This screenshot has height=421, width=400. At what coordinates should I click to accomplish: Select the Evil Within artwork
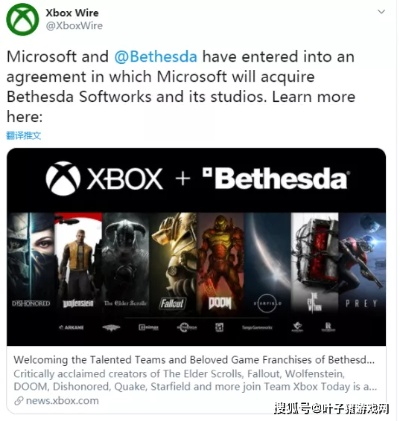(315, 262)
